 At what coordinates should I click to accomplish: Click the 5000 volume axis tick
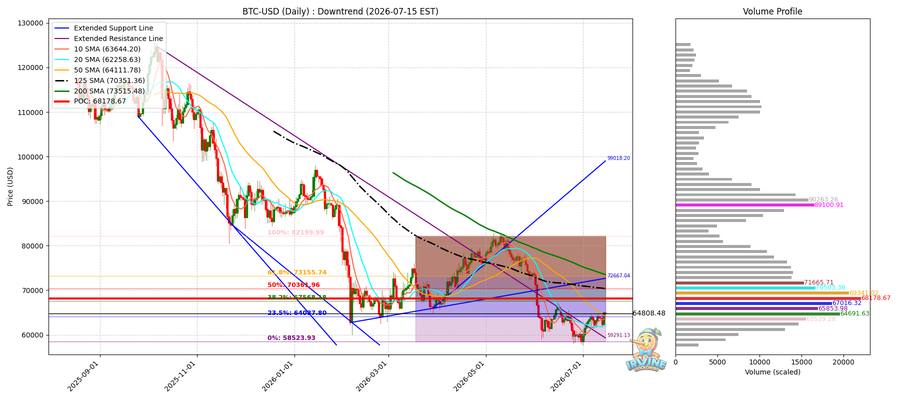[717, 363]
